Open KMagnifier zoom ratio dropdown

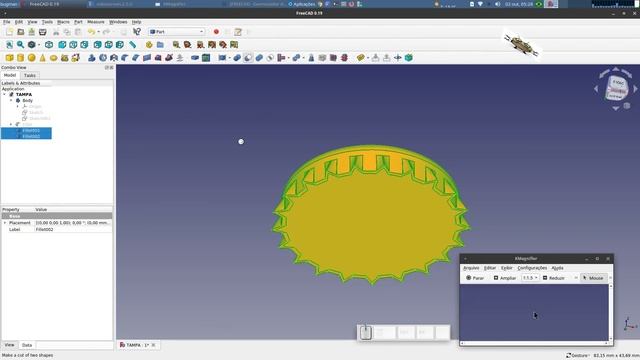pyautogui.click(x=530, y=278)
